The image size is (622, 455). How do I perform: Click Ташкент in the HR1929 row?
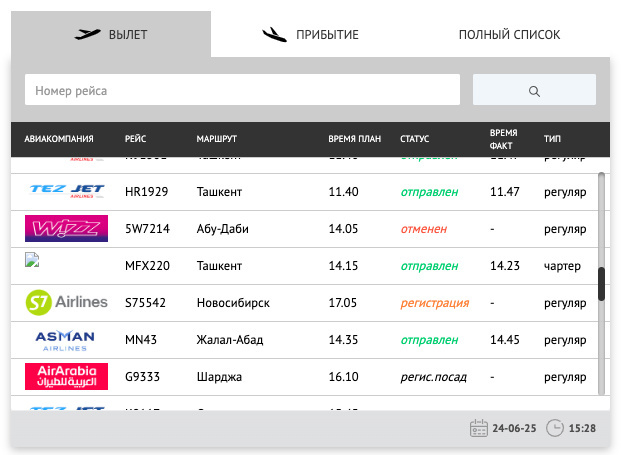click(219, 192)
